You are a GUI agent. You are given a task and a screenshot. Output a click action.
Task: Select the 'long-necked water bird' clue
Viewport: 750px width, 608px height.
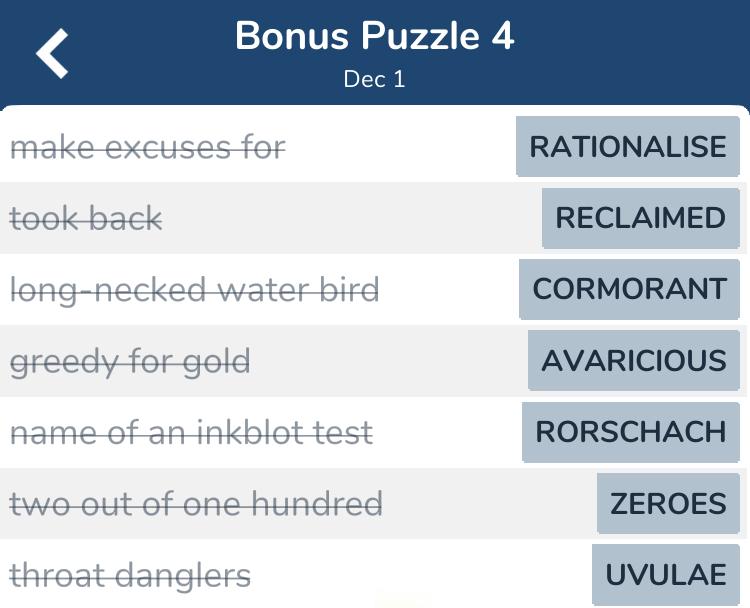point(195,290)
